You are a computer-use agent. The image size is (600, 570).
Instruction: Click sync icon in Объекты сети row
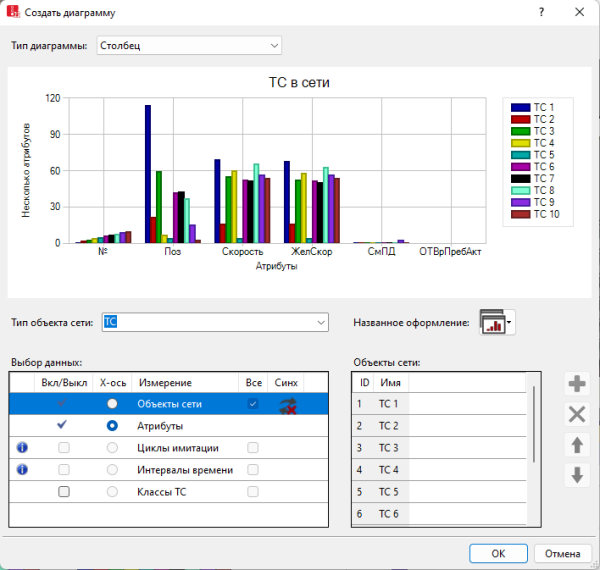[287, 404]
